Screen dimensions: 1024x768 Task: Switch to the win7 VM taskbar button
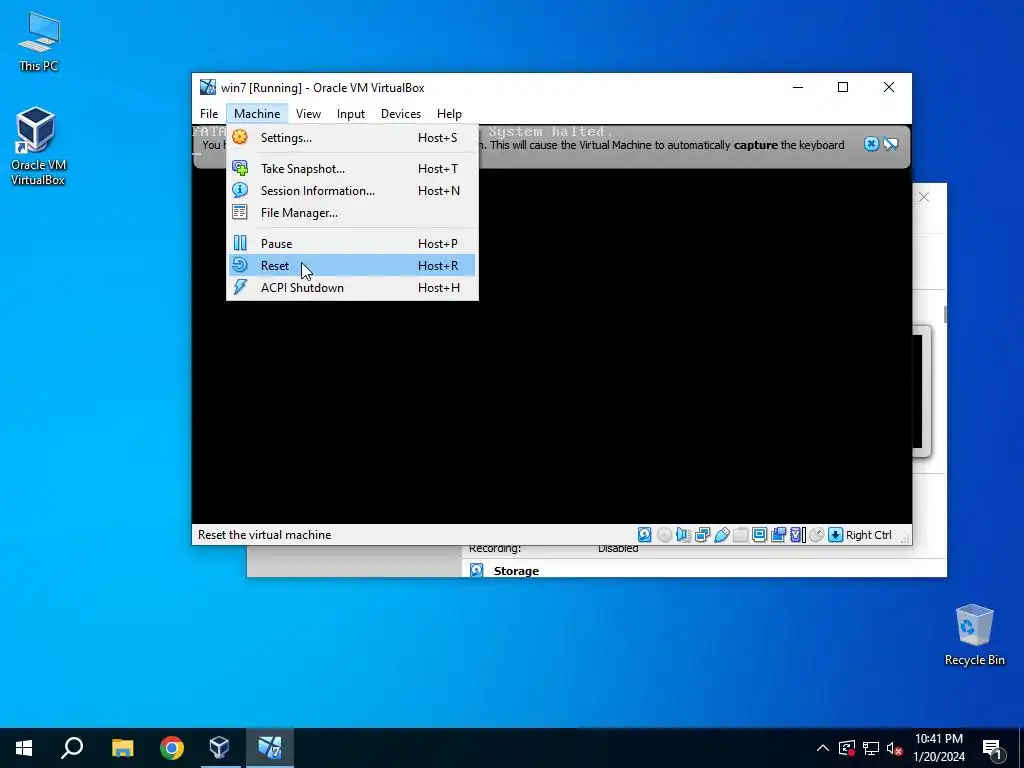click(269, 748)
